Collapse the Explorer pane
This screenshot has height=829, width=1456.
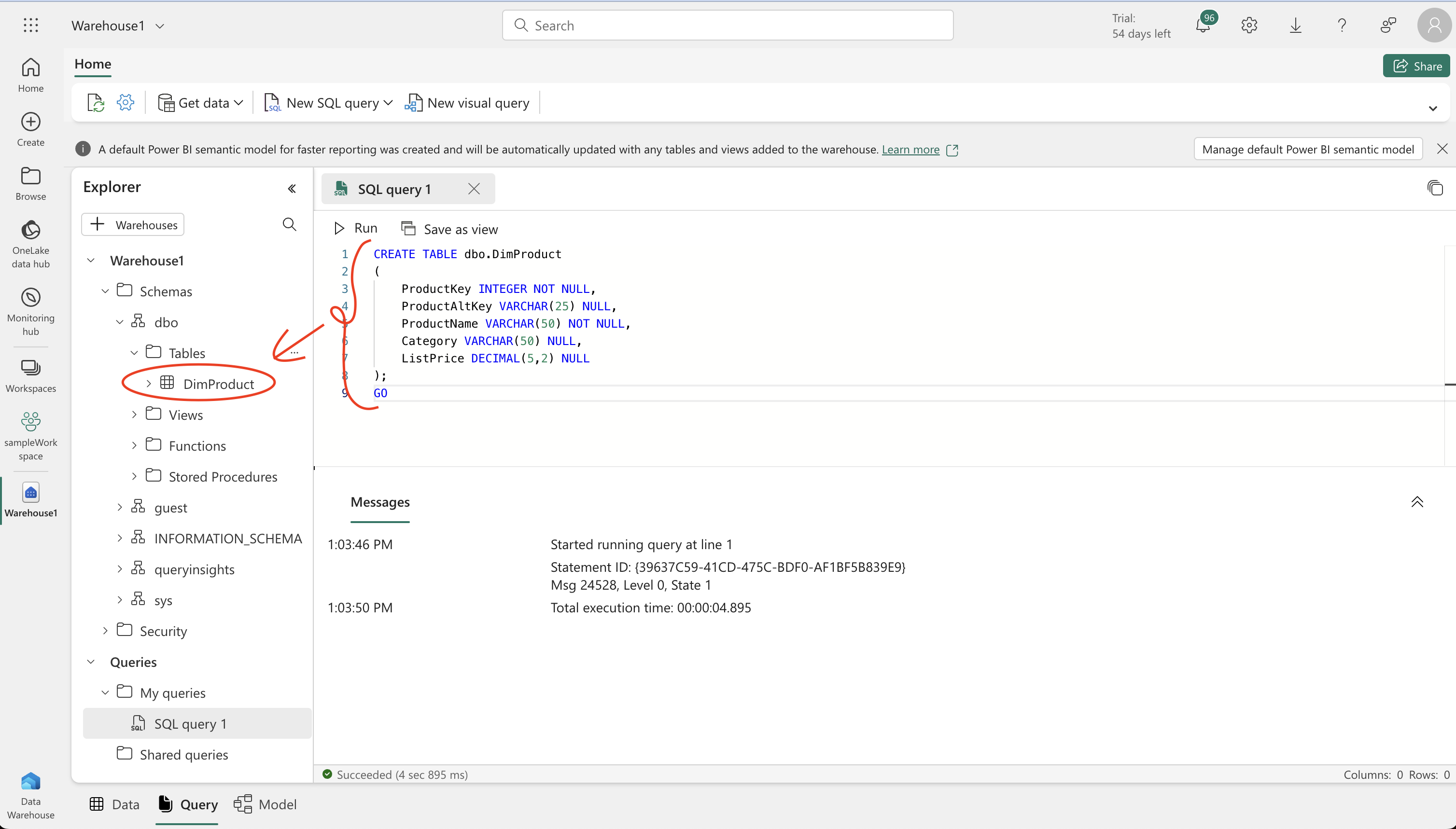[292, 189]
